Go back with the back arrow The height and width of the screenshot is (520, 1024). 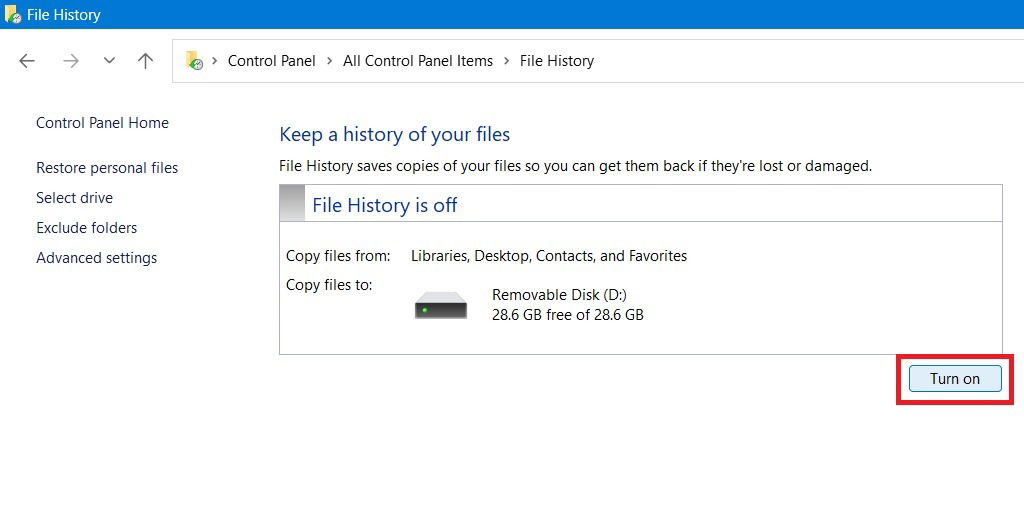27,61
